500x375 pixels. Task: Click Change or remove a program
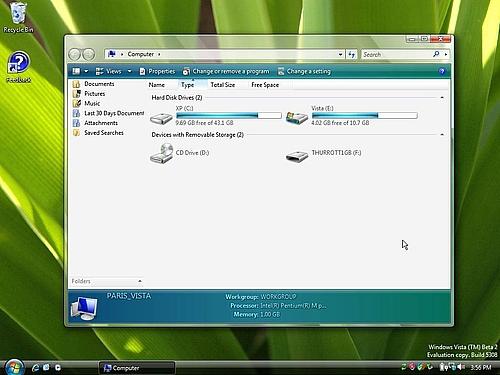[226, 71]
